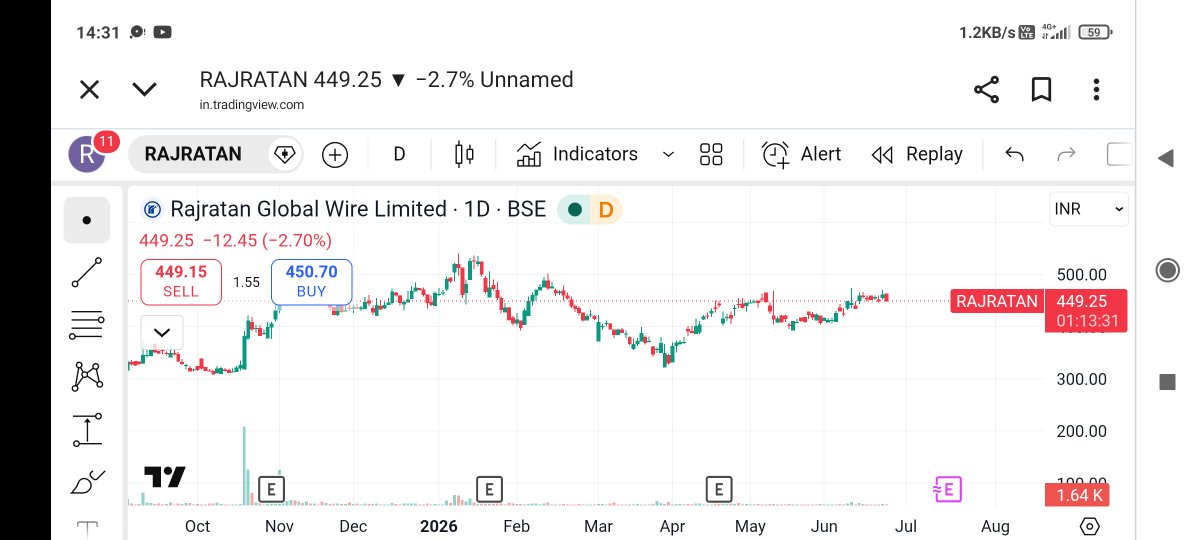Viewport: 1200px width, 540px height.
Task: Collapse the chart legend with the chevron
Action: point(162,331)
